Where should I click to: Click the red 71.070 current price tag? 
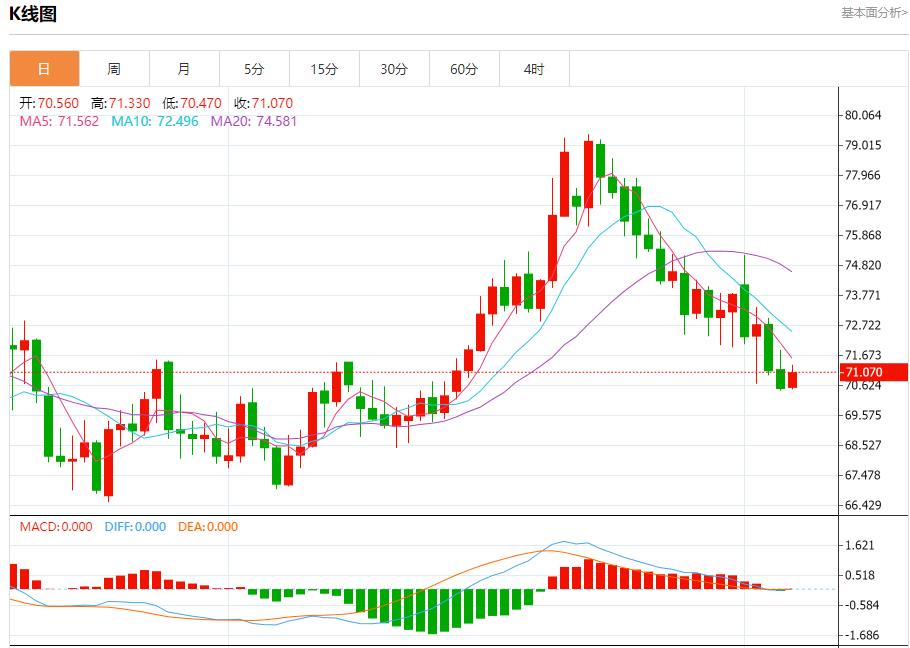(874, 372)
